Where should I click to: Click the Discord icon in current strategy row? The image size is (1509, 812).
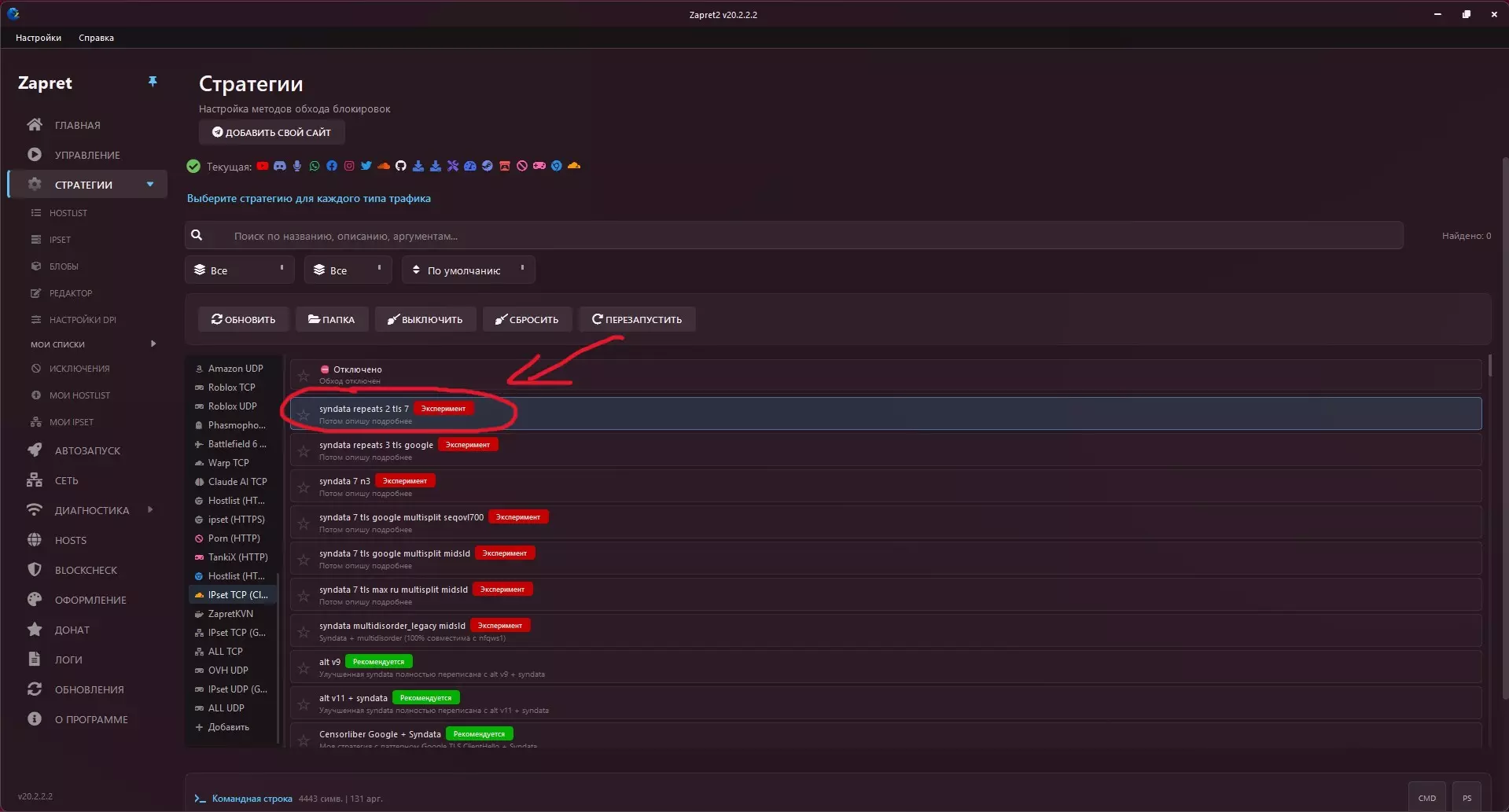pyautogui.click(x=280, y=166)
